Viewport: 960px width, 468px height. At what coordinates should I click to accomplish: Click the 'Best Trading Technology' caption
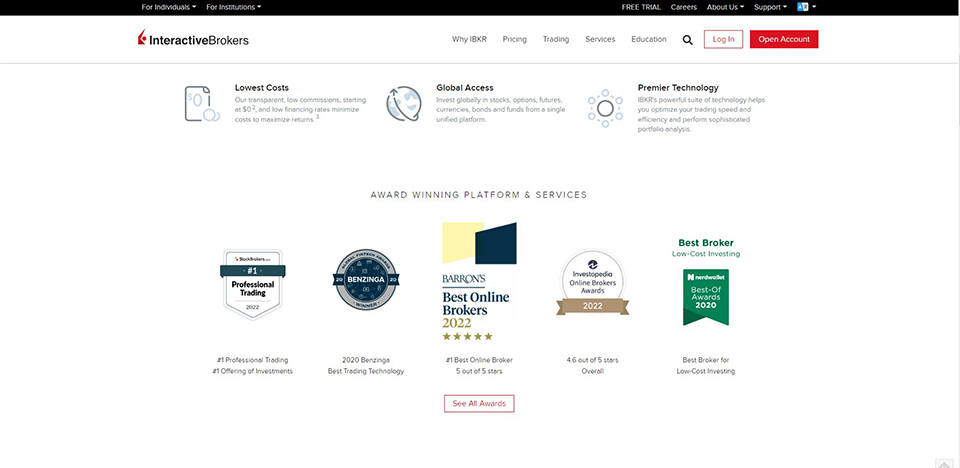[366, 371]
